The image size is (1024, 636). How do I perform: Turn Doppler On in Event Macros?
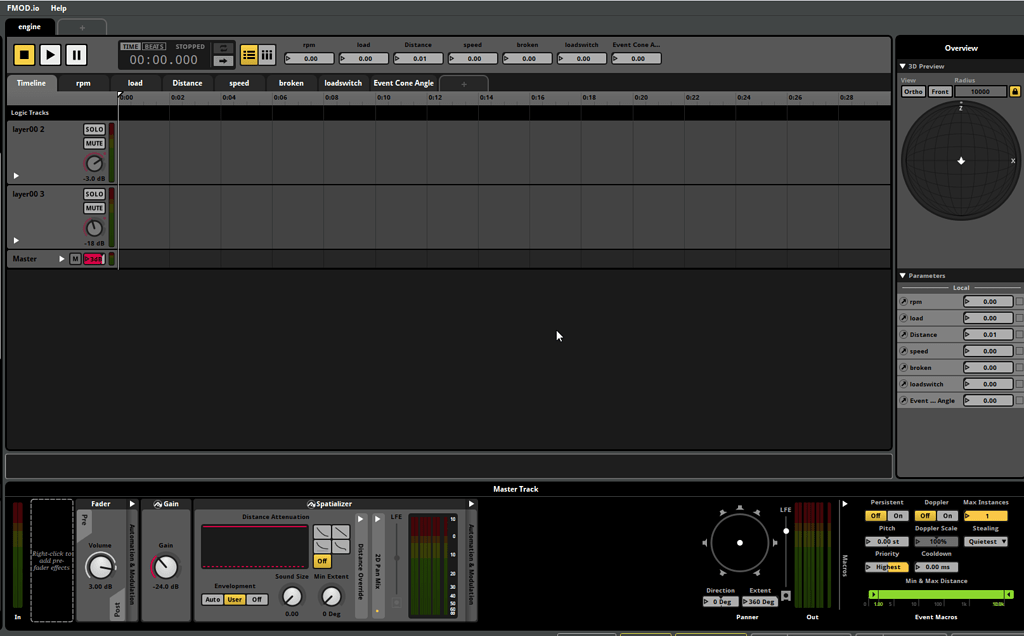947,516
